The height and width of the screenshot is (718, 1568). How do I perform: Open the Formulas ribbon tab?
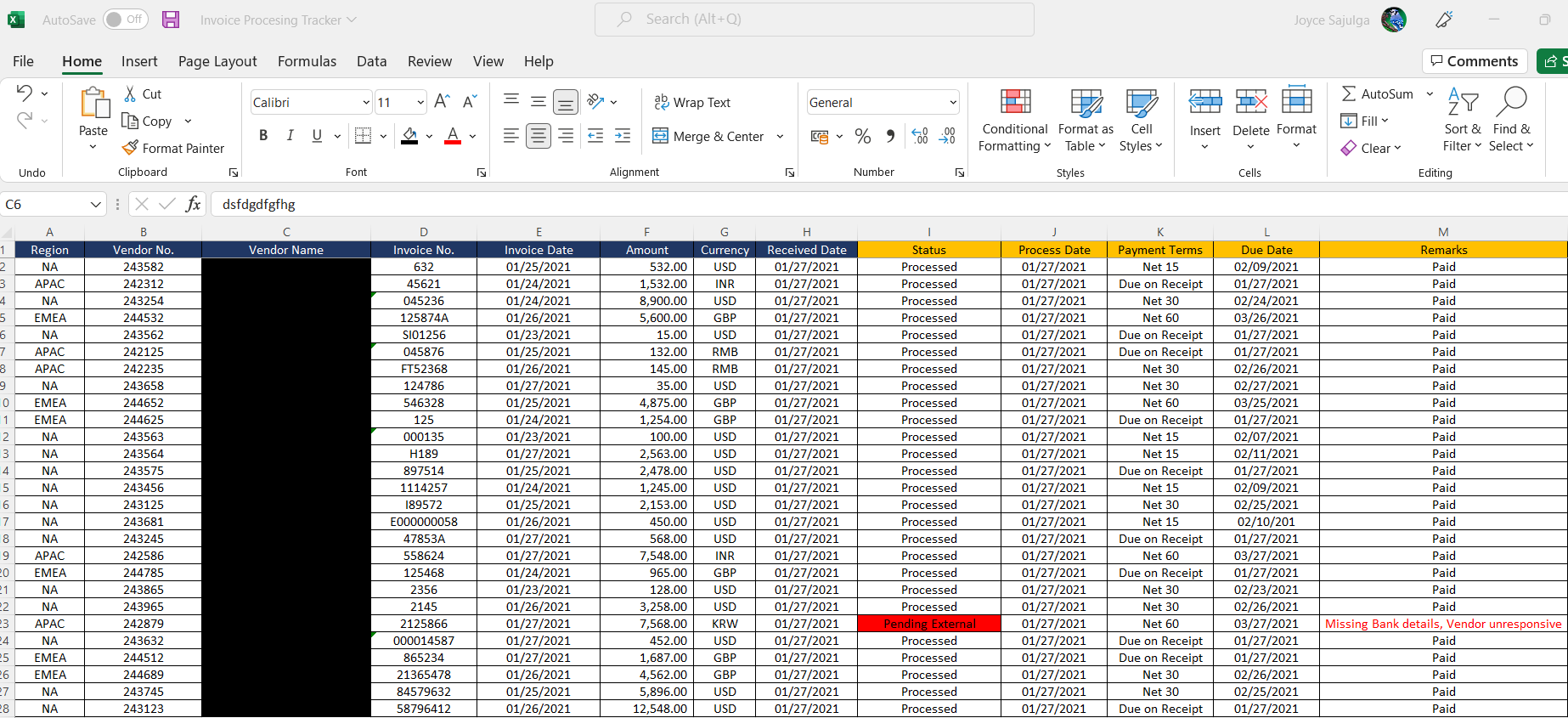coord(307,61)
